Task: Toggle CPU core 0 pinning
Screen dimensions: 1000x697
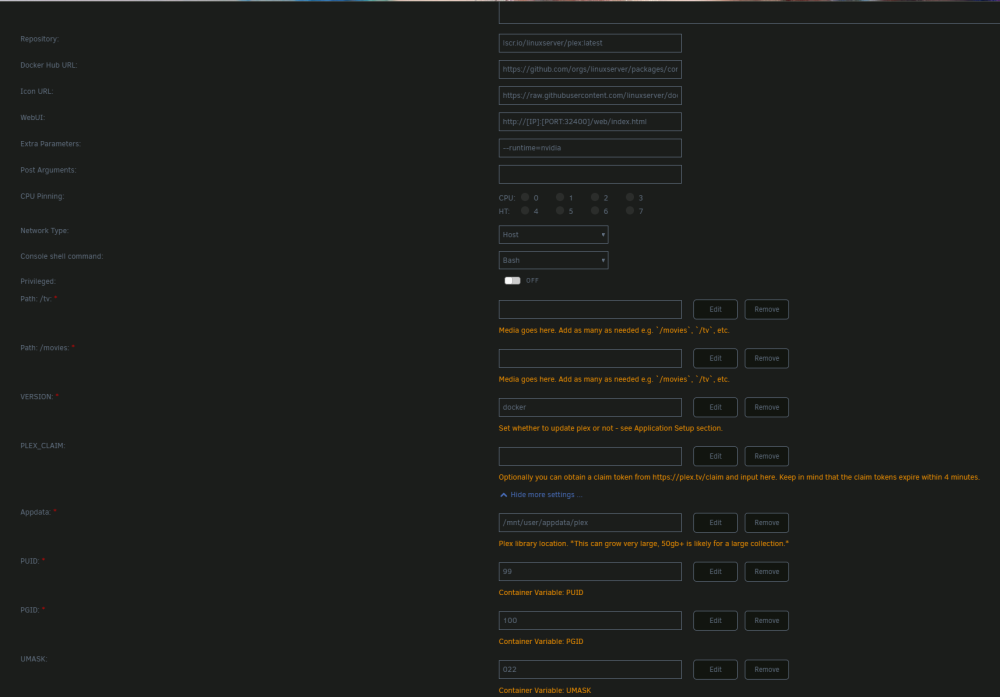Action: click(525, 198)
